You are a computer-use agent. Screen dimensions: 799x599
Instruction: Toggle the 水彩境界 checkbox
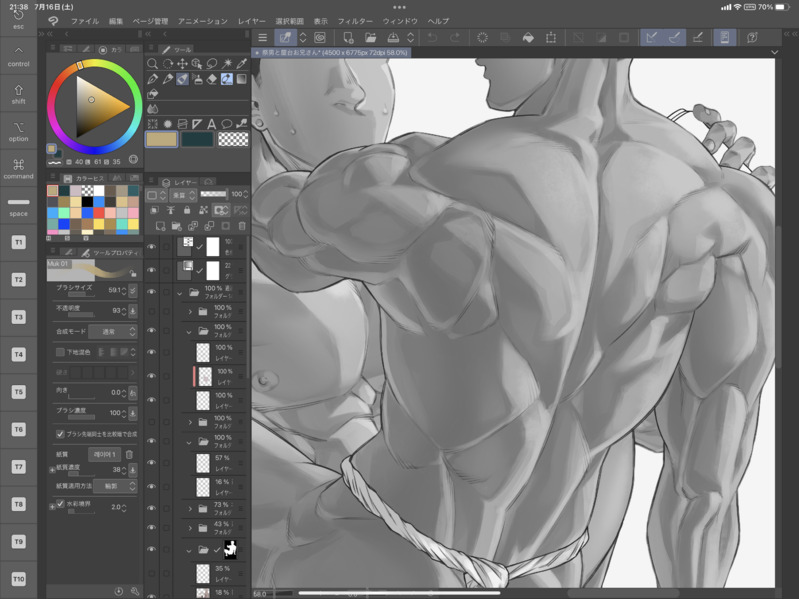(x=60, y=504)
